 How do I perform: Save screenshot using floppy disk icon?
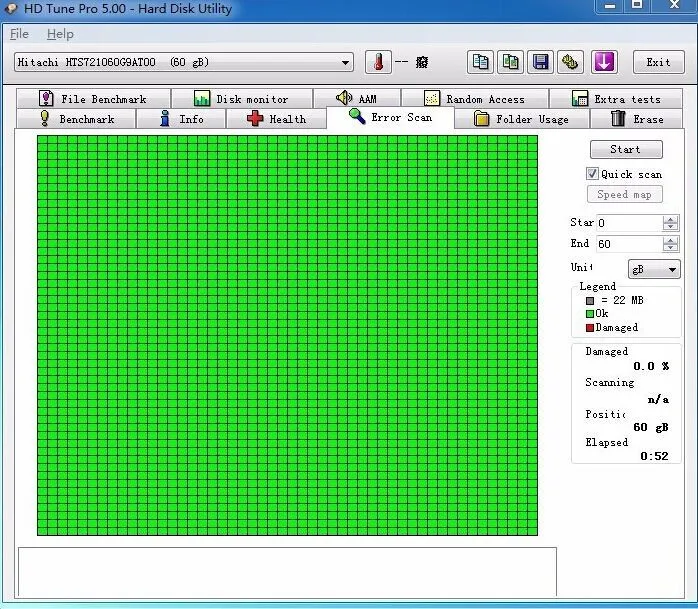(540, 62)
